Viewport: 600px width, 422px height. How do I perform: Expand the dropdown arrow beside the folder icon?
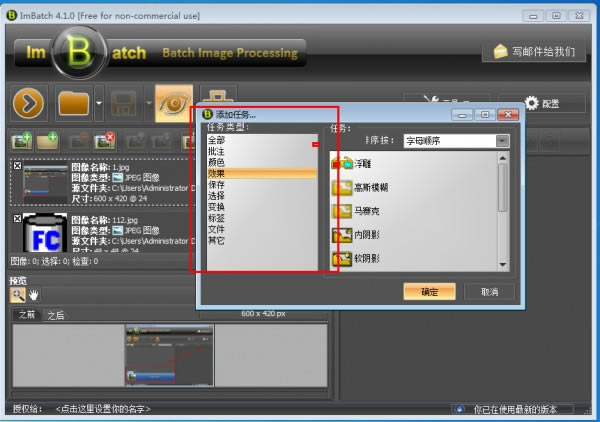98,103
